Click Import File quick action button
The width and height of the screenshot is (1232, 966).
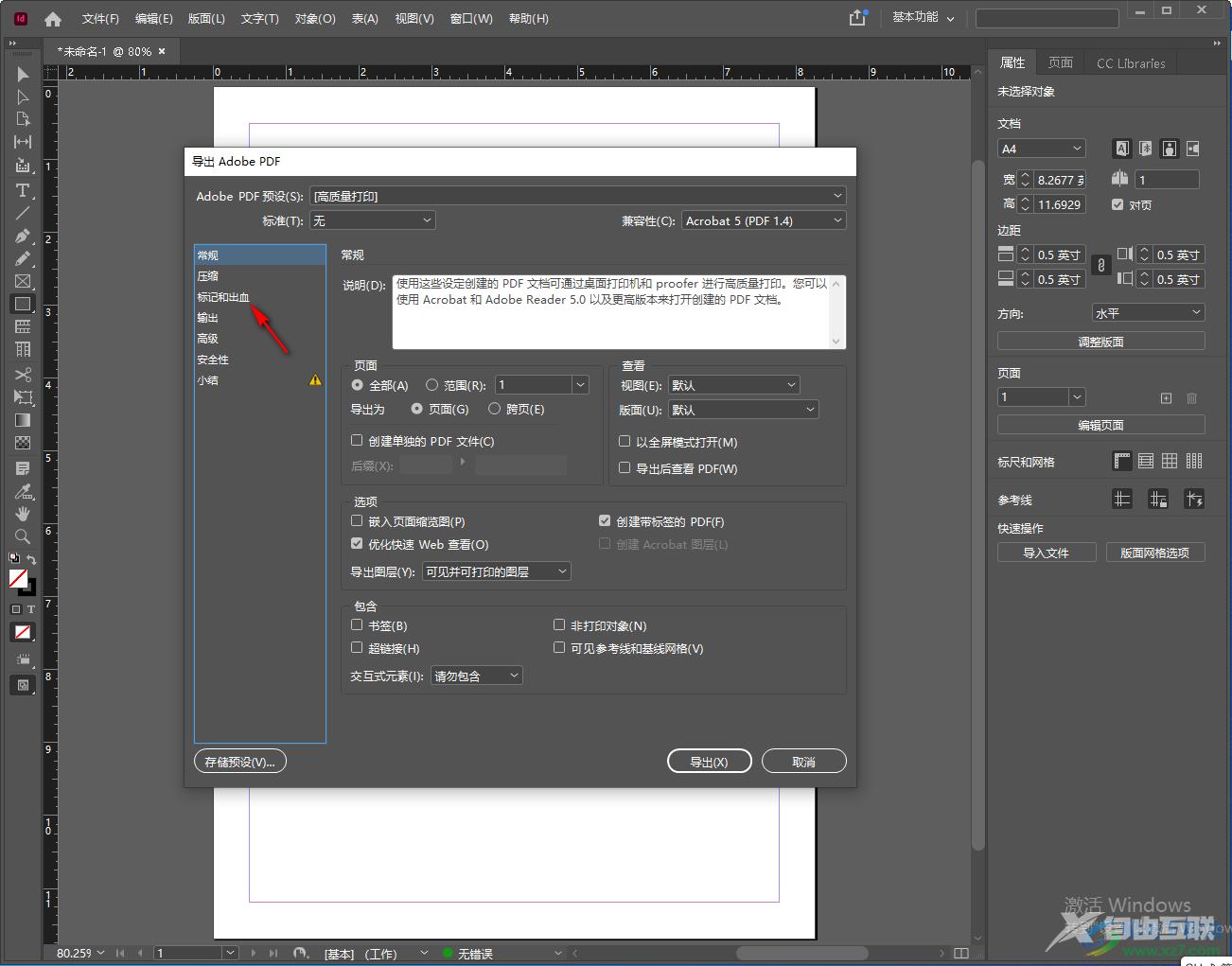pos(1047,553)
